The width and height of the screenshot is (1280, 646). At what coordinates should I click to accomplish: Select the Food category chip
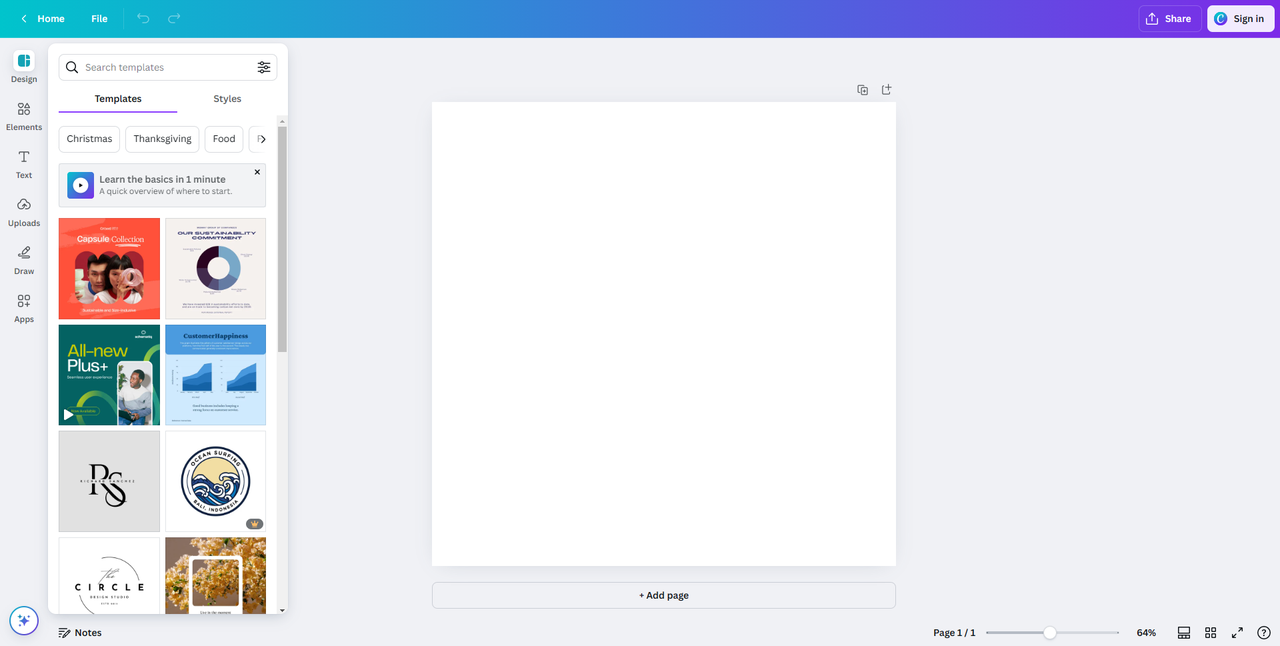click(x=224, y=139)
